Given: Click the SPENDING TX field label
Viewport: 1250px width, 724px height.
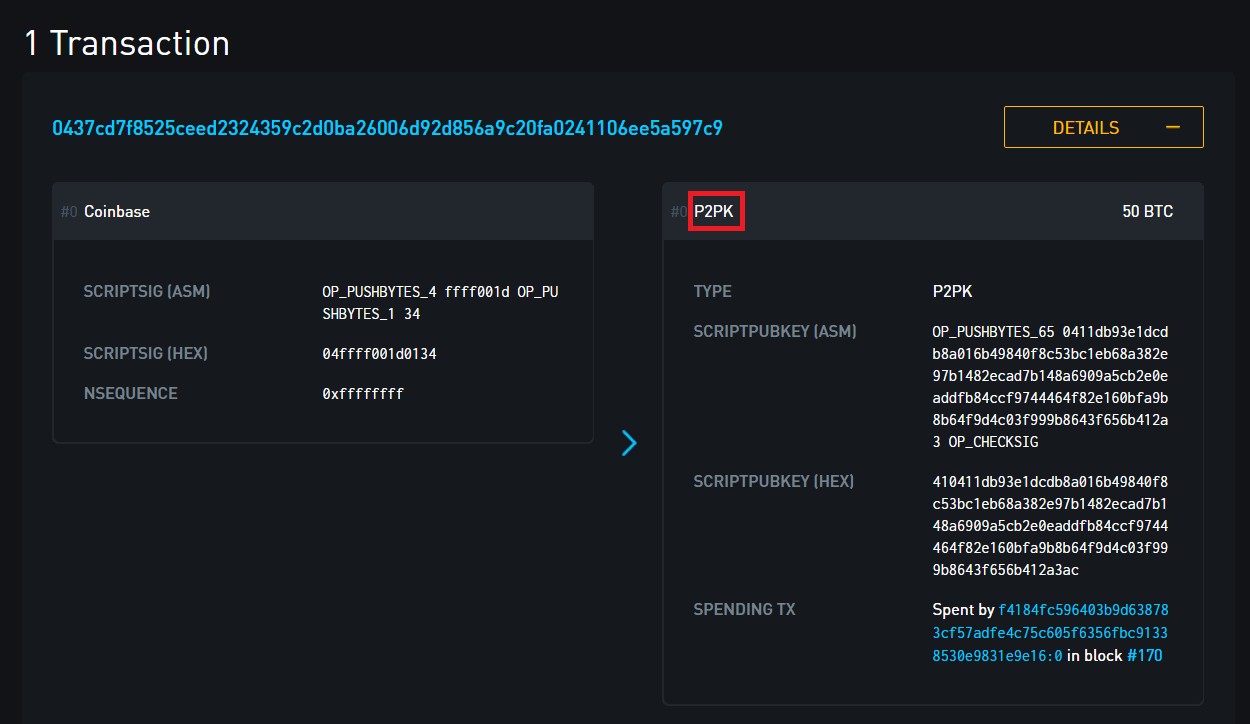Looking at the screenshot, I should tap(744, 609).
